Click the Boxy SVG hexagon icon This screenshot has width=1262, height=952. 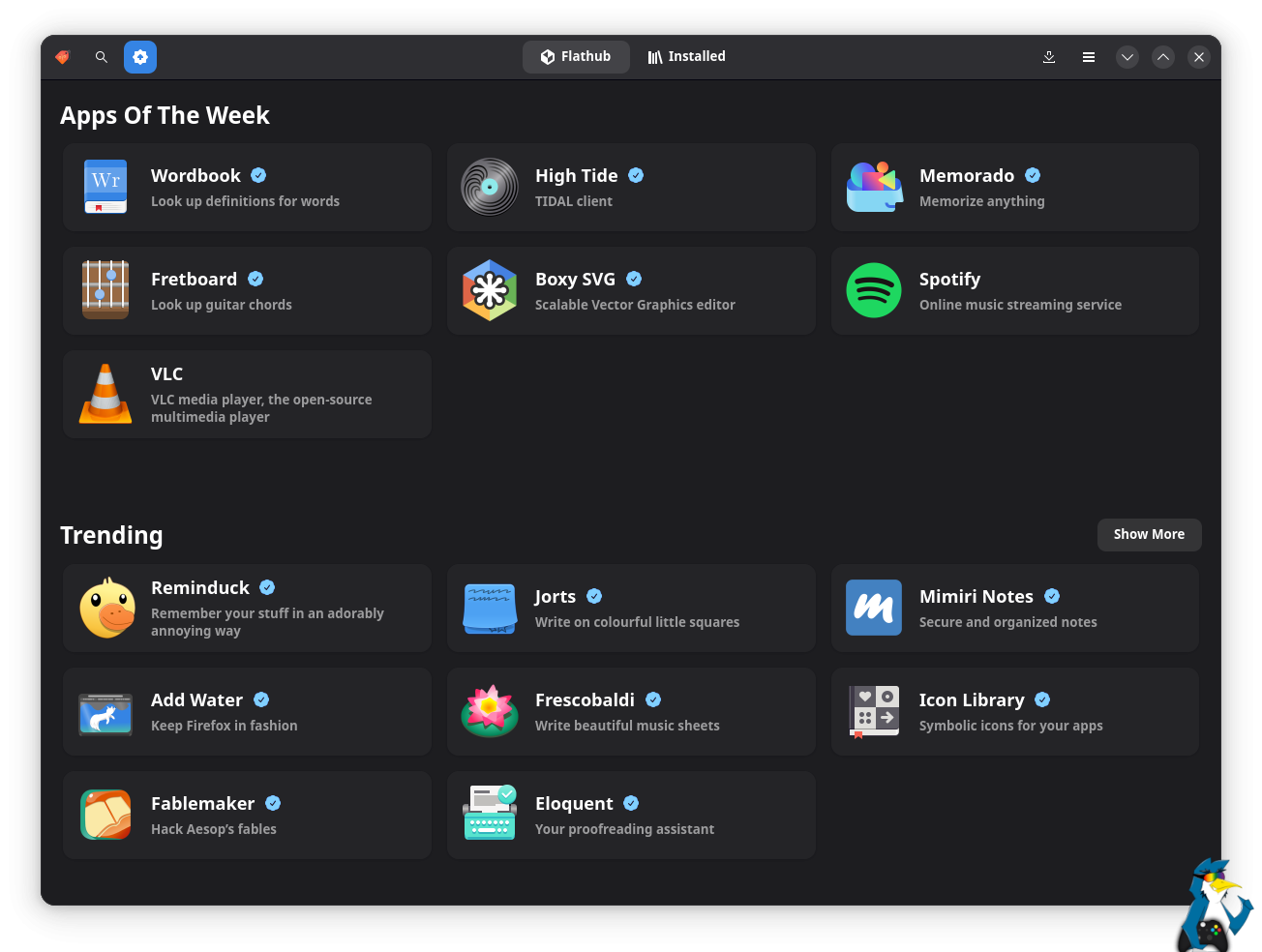(490, 290)
